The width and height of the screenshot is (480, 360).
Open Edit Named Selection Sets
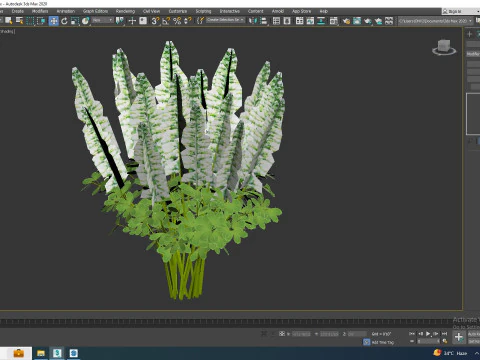coord(200,21)
